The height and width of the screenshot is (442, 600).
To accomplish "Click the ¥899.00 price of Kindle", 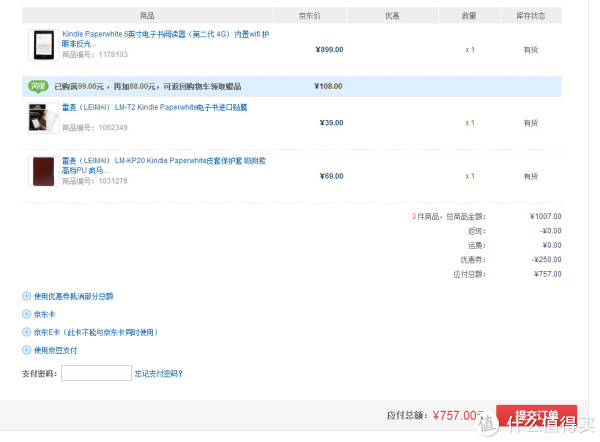I will pyautogui.click(x=329, y=49).
